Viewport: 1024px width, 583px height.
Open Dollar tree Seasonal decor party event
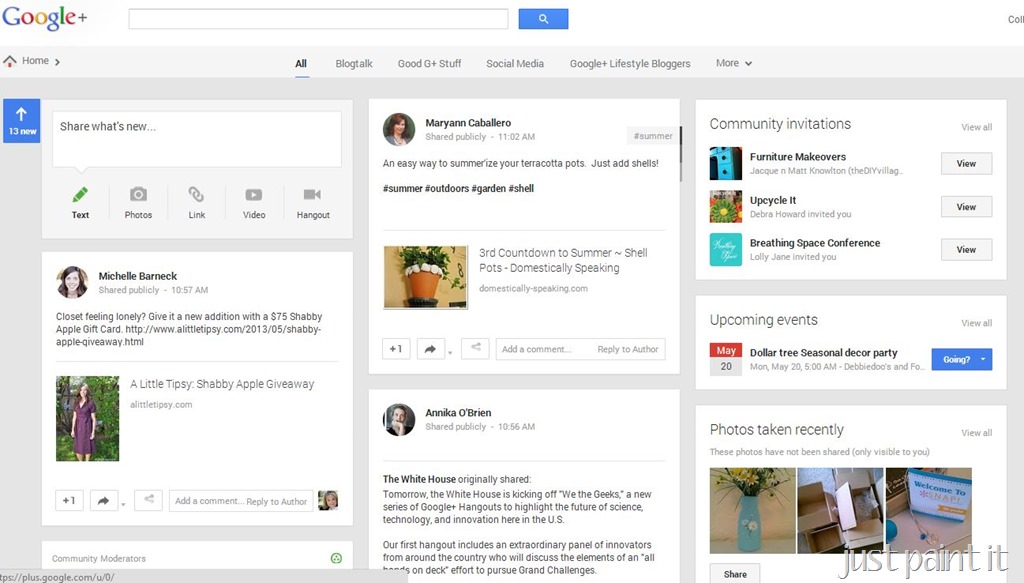pos(824,353)
